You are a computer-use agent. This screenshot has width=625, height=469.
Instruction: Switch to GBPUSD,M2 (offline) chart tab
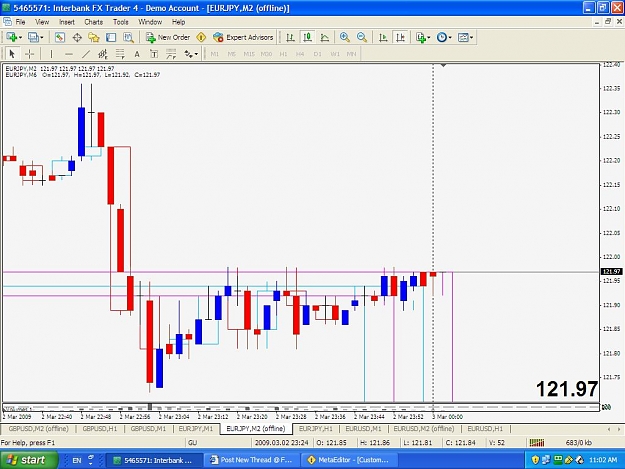coord(38,429)
